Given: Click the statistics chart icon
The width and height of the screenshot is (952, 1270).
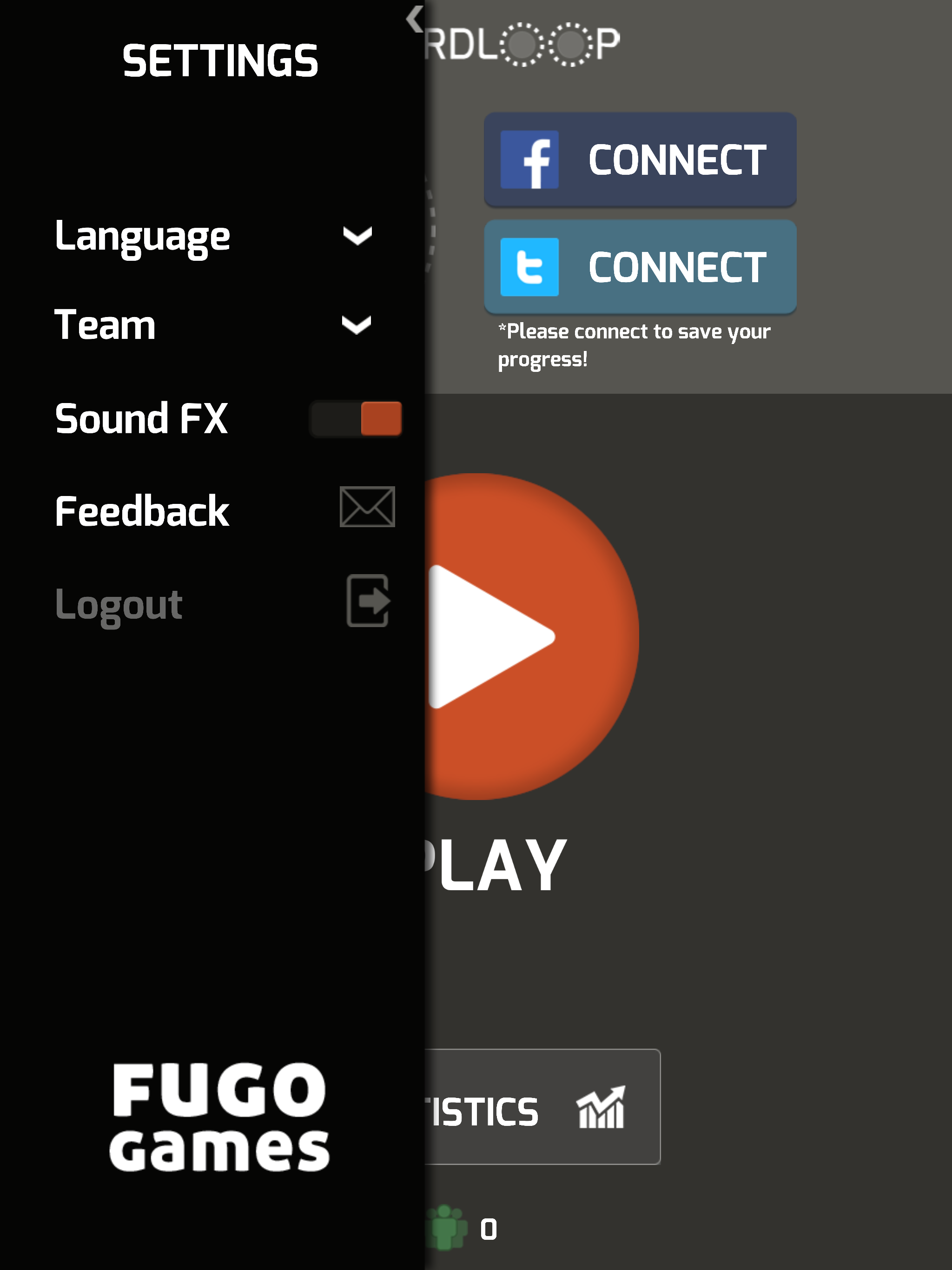Looking at the screenshot, I should pyautogui.click(x=601, y=1107).
